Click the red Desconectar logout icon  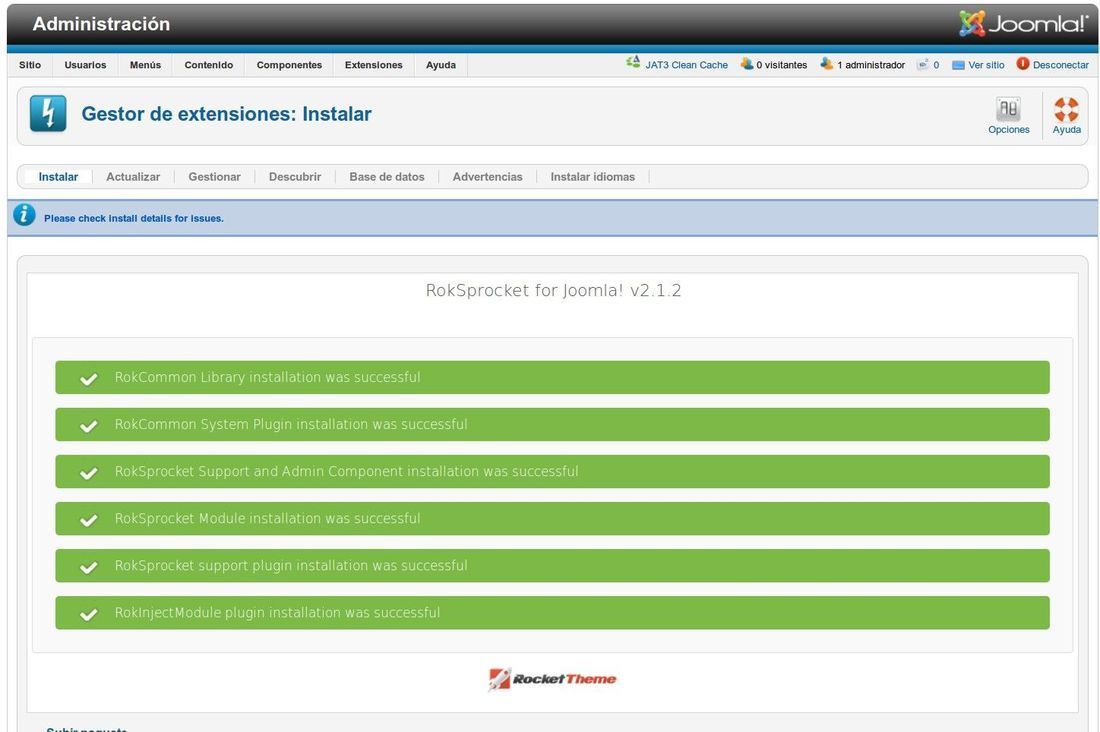[1023, 64]
